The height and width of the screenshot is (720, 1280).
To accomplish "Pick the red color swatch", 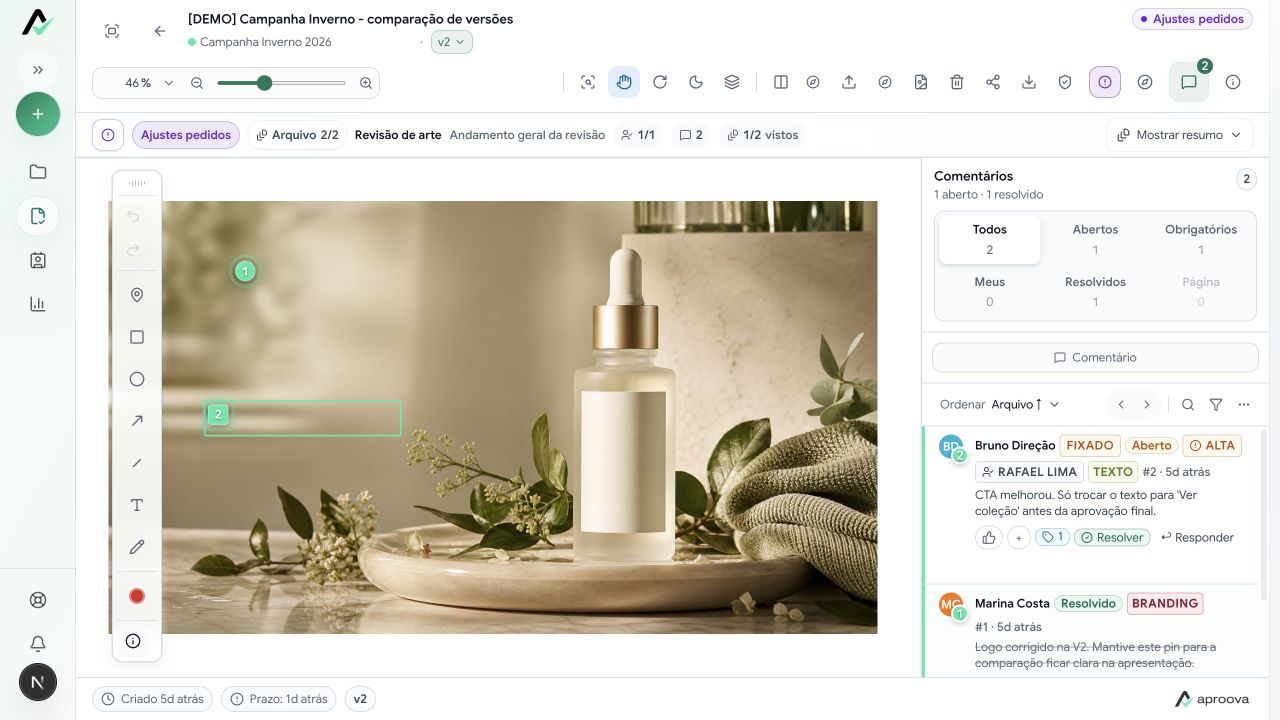I will (x=137, y=596).
